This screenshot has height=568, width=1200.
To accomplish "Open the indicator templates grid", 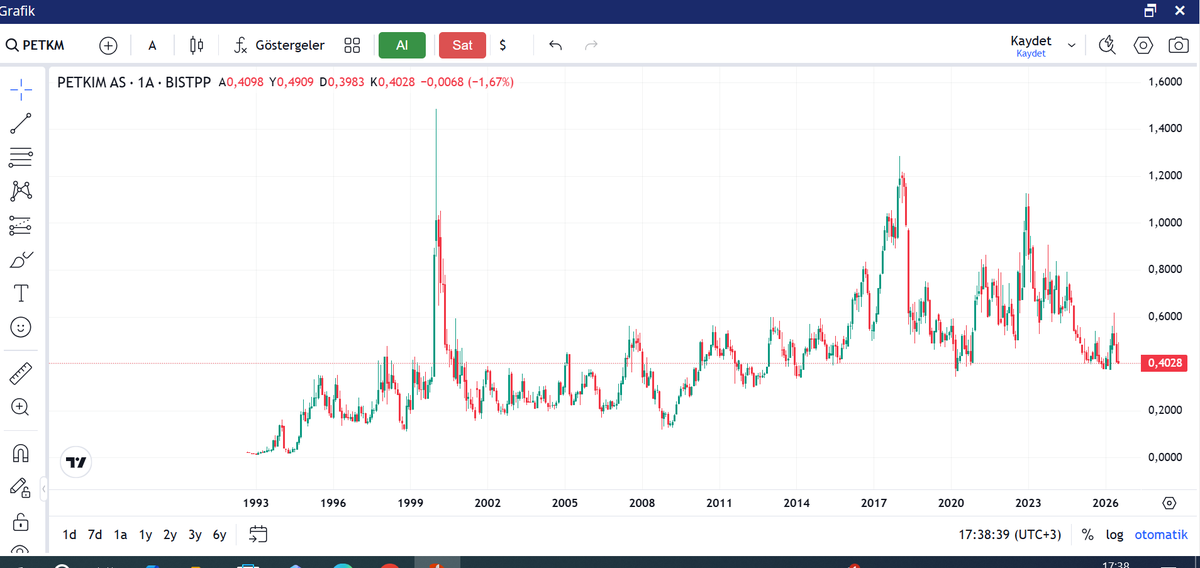I will pyautogui.click(x=352, y=45).
